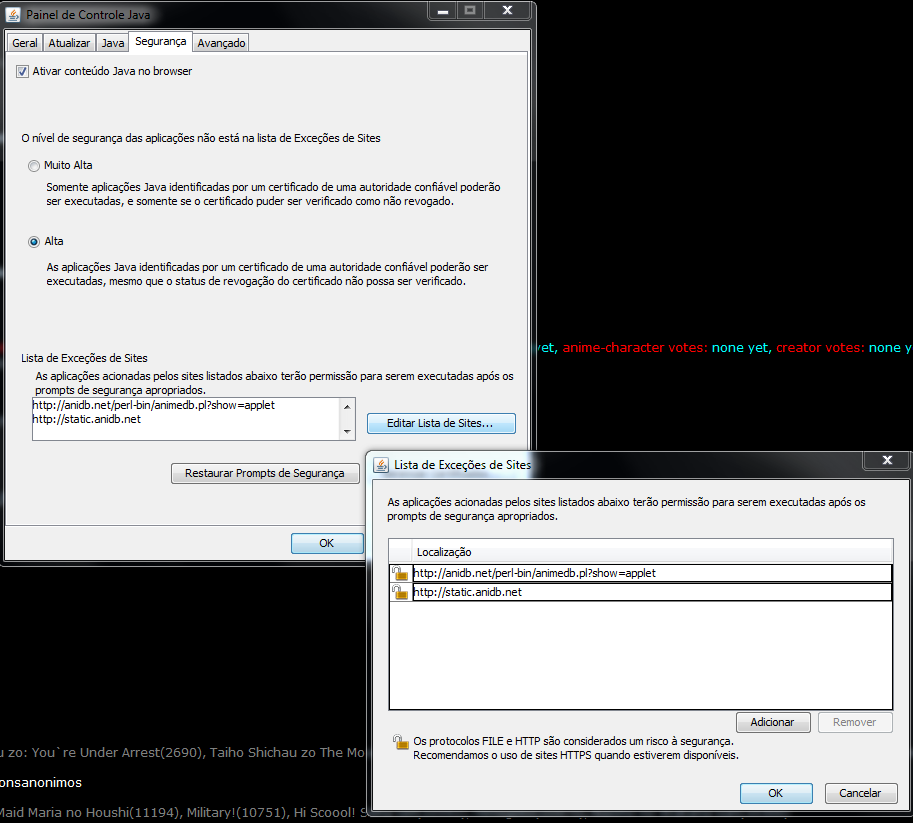Click the Java icon in Painel de Controle title bar
The height and width of the screenshot is (823, 913).
click(13, 15)
